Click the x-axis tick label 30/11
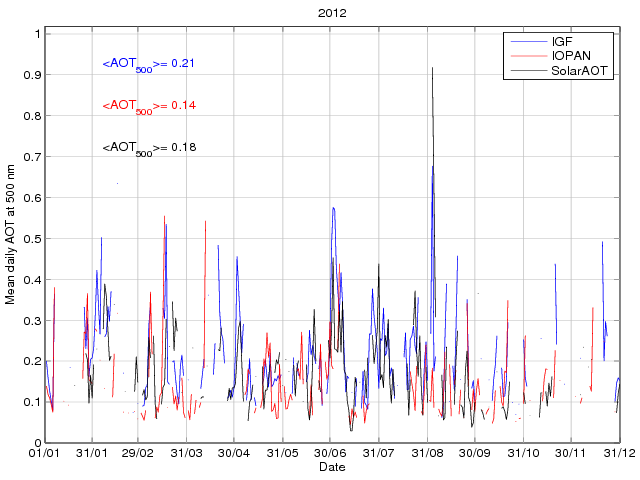The image size is (640, 480). point(571,453)
